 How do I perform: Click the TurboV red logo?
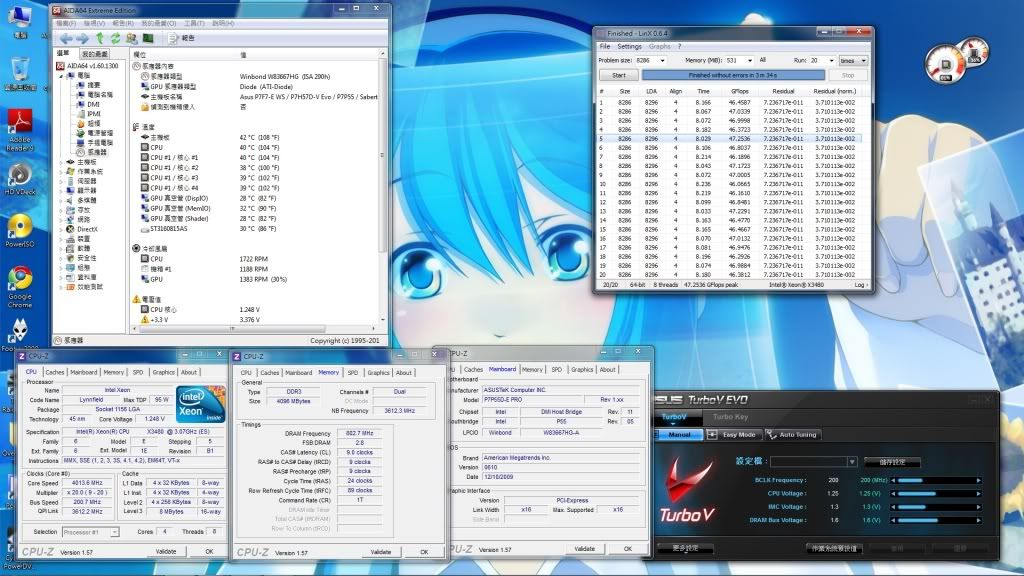(x=688, y=490)
